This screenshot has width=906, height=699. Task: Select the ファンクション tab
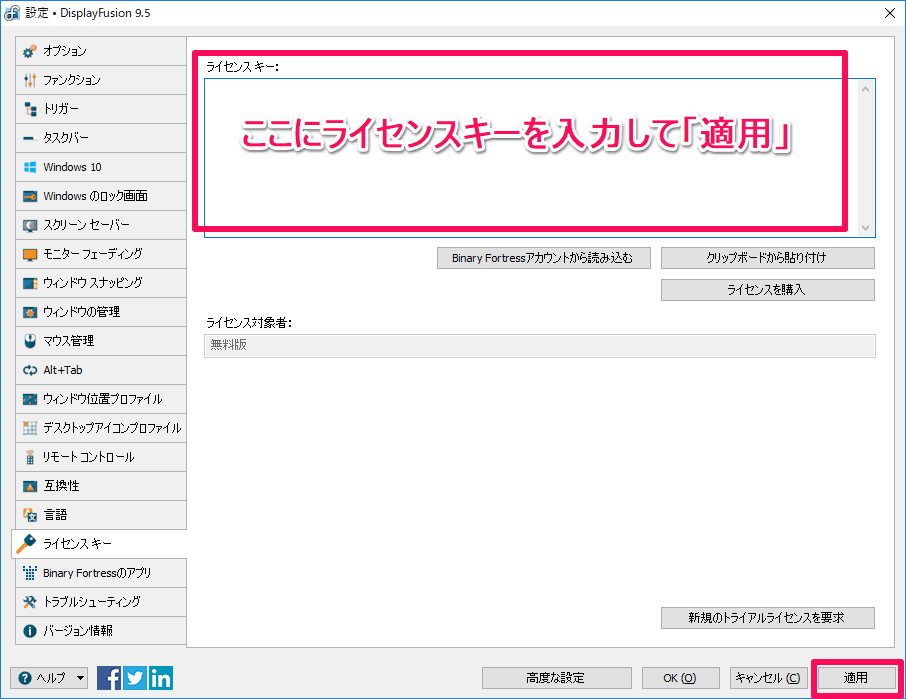(x=101, y=80)
